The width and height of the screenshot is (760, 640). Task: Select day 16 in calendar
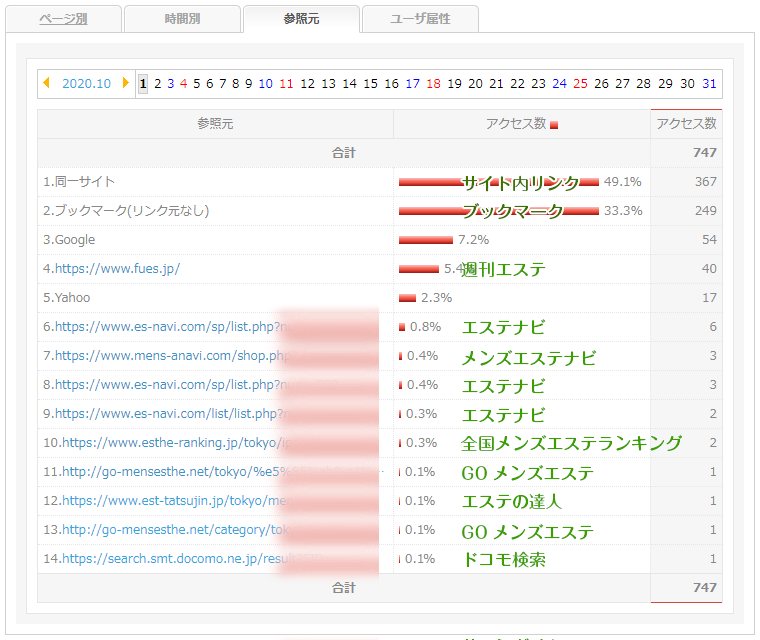click(x=392, y=83)
